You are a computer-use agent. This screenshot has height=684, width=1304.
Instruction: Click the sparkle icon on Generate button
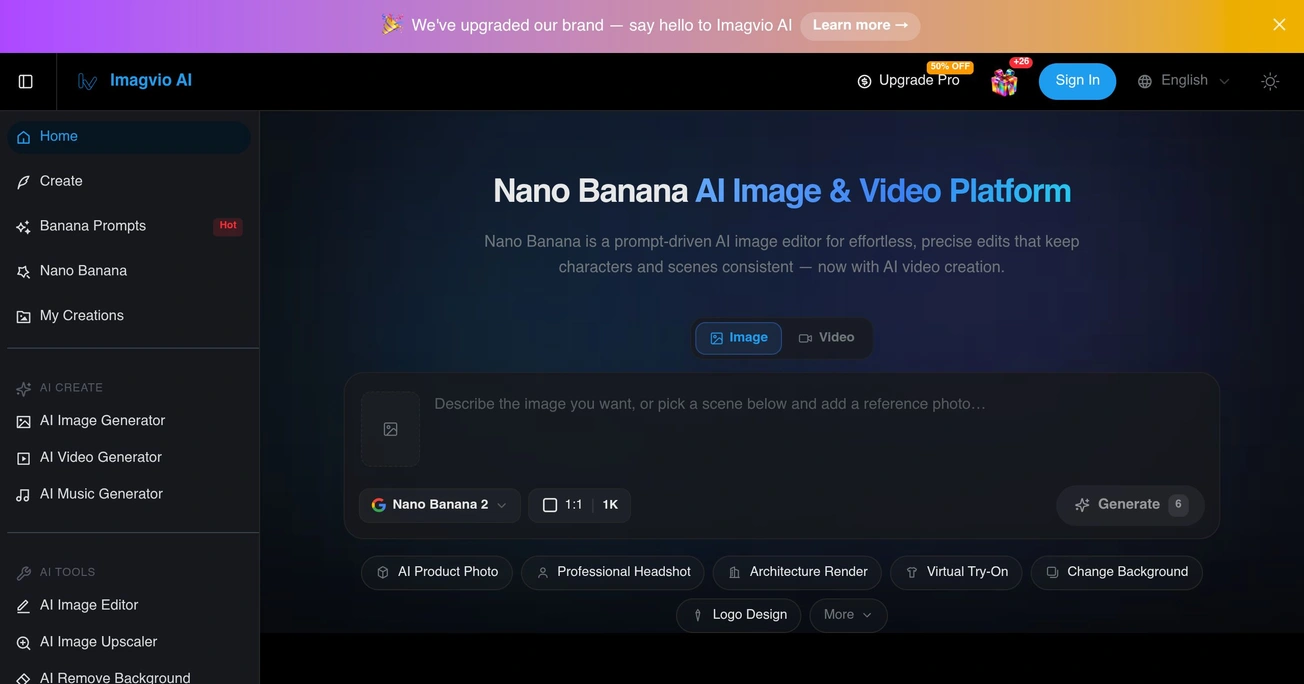(1082, 506)
